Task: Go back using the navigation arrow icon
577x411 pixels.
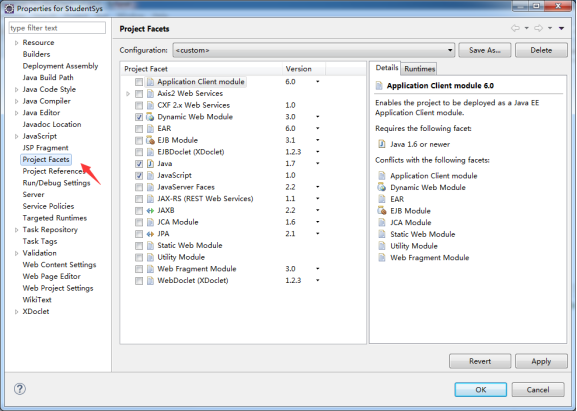Action: (x=515, y=28)
